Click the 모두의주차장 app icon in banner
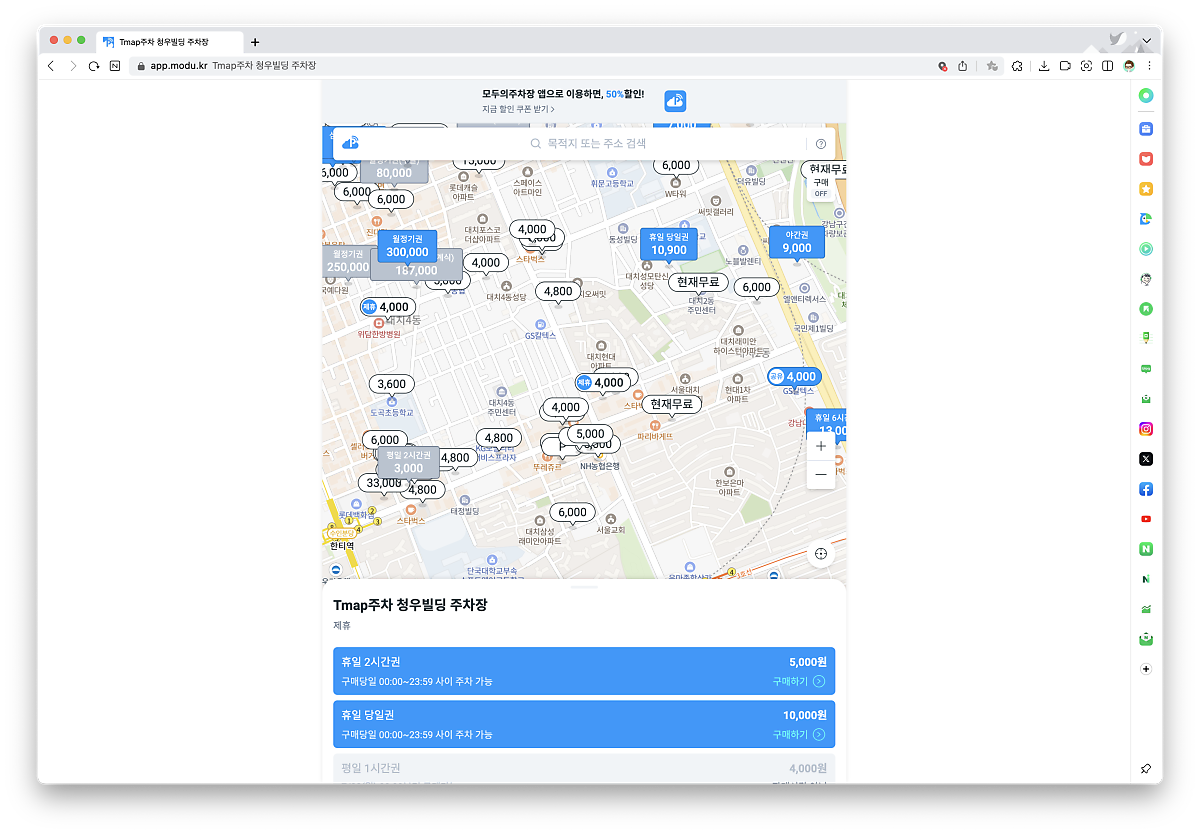1200x834 pixels. click(675, 101)
